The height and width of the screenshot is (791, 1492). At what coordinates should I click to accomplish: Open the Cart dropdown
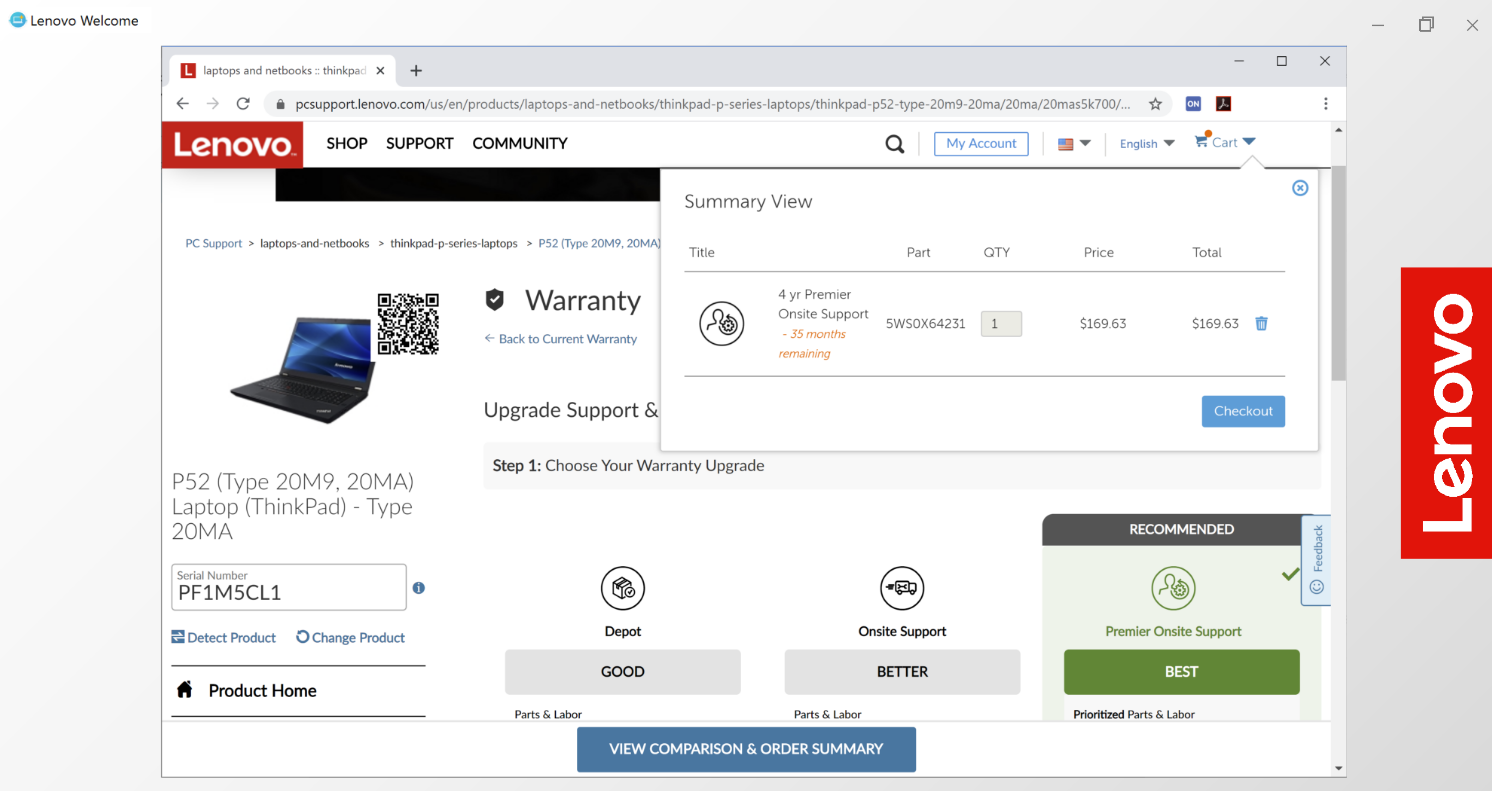(x=1225, y=143)
